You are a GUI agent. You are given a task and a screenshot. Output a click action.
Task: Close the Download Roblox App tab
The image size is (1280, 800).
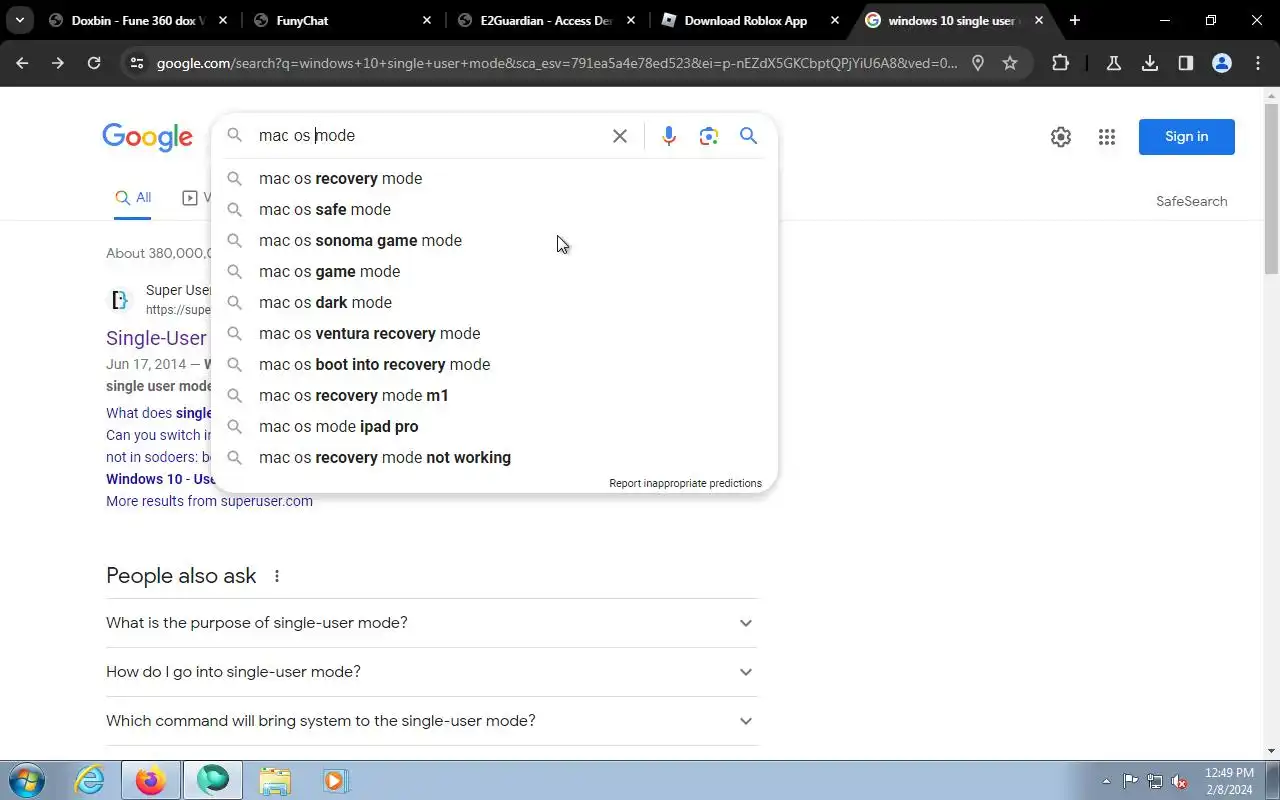tap(835, 20)
